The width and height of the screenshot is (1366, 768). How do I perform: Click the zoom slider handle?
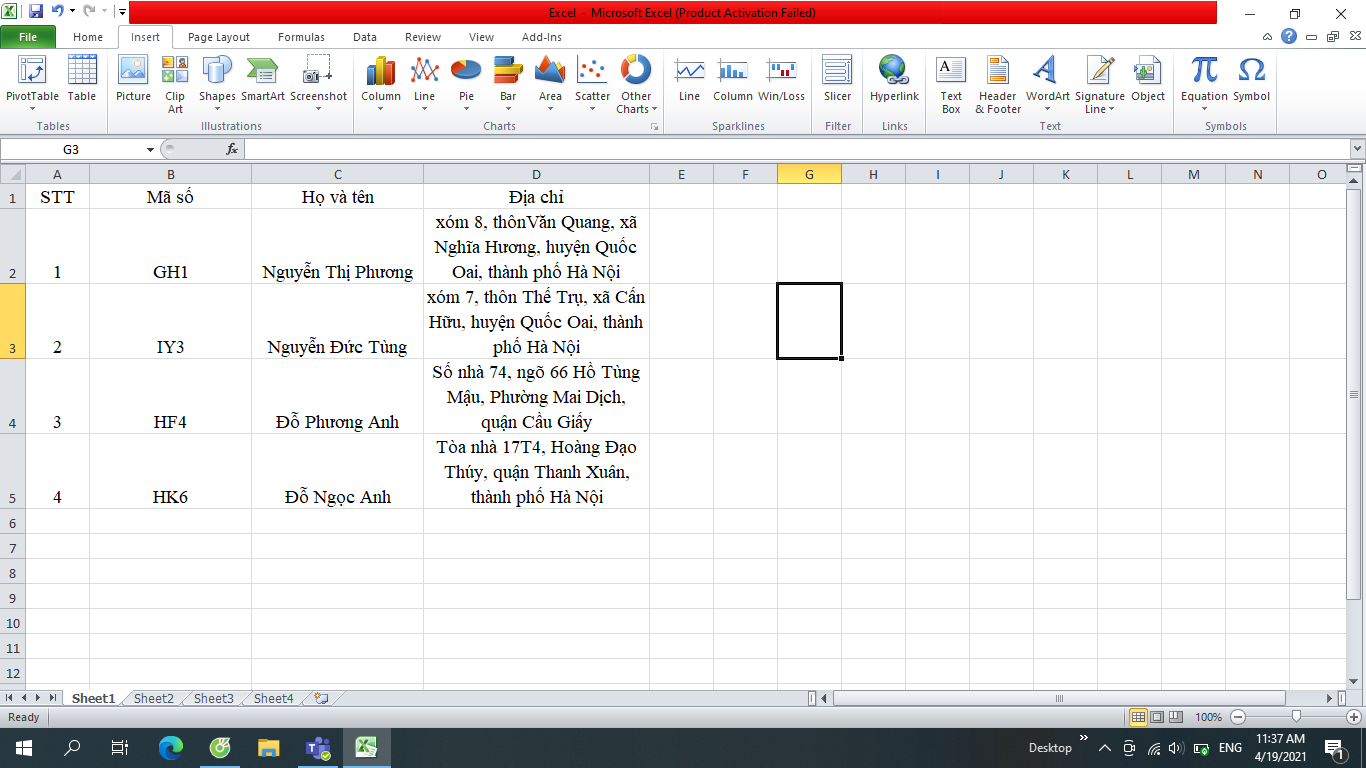[1296, 717]
